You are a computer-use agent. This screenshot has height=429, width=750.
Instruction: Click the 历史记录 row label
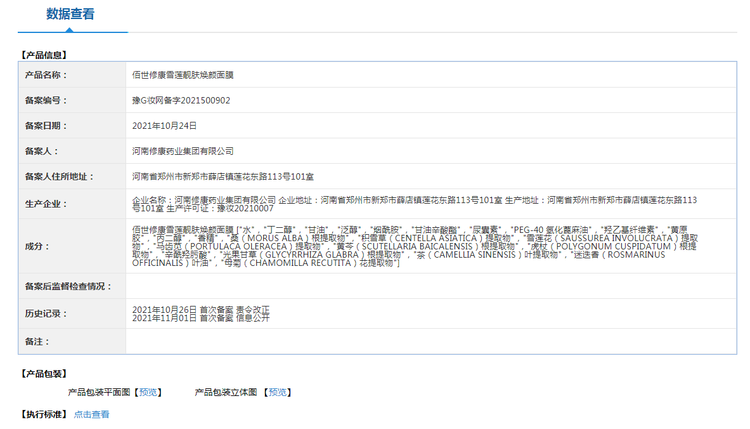click(43, 313)
